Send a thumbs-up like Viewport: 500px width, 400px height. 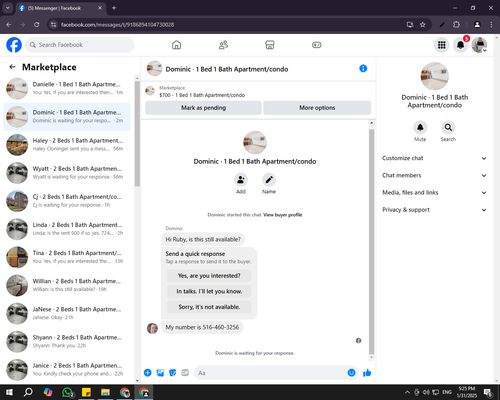coord(367,373)
